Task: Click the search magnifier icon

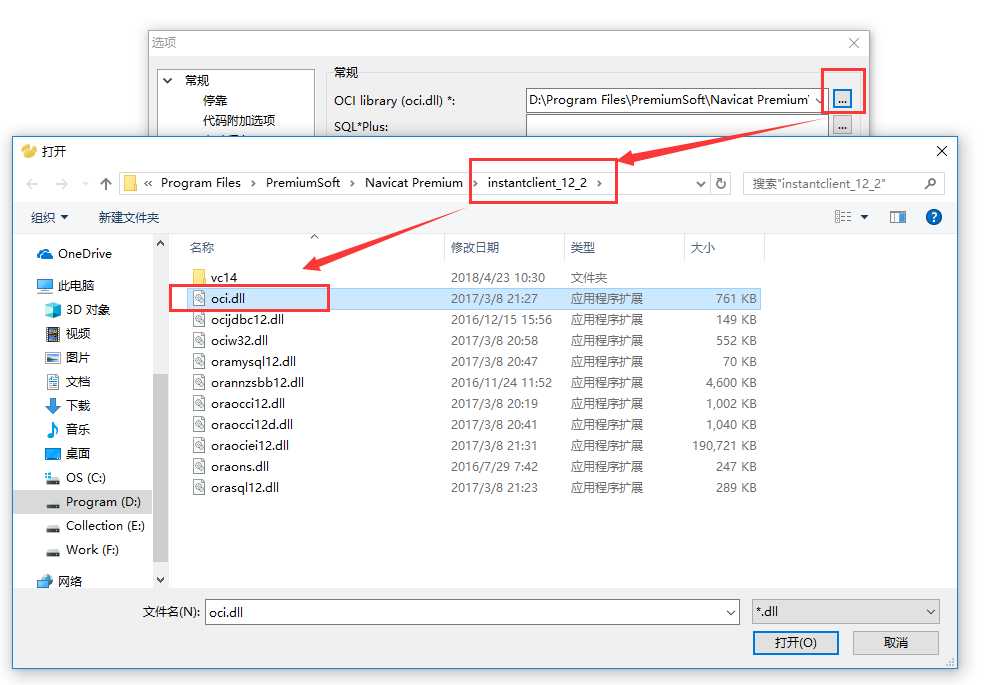Action: pos(930,184)
